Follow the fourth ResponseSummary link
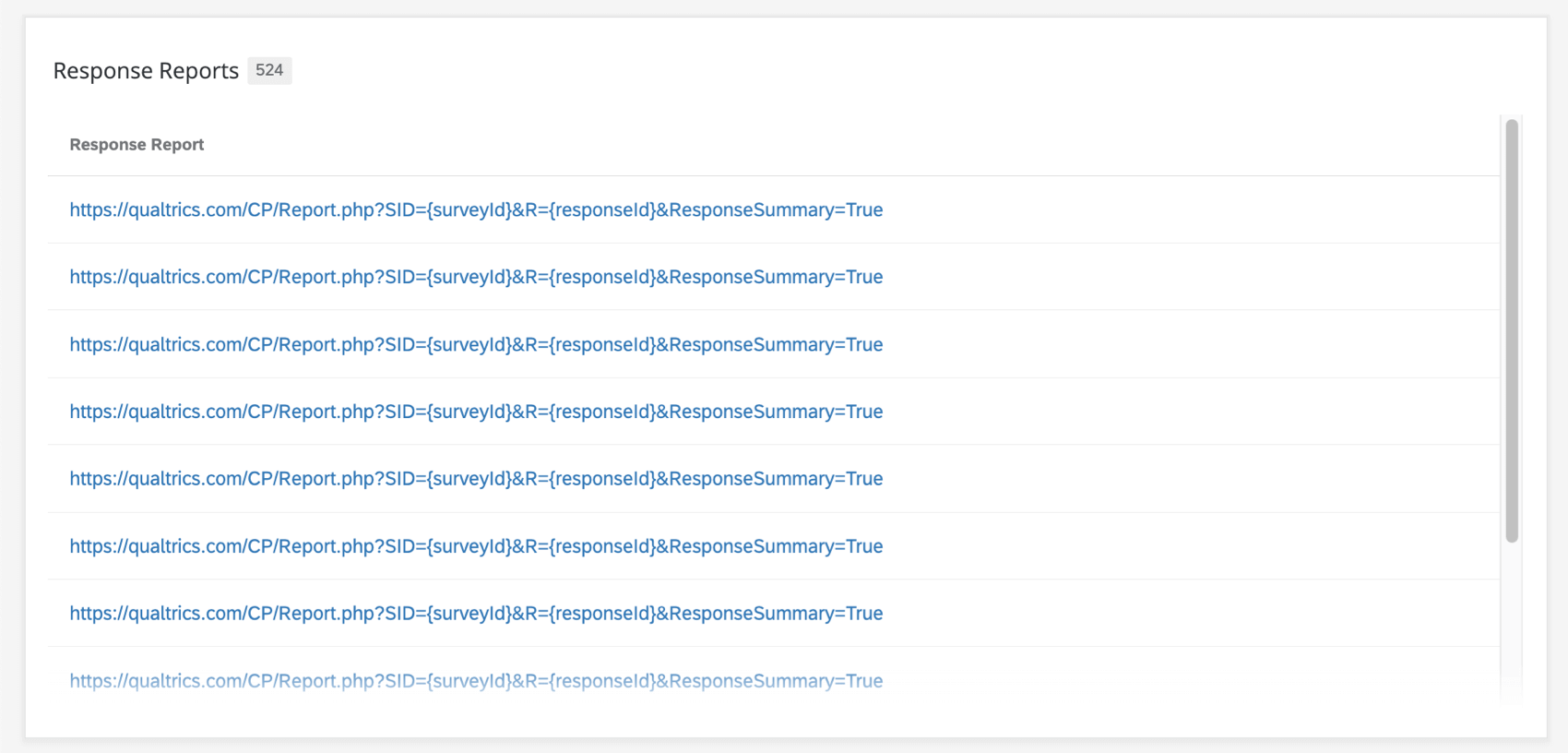Image resolution: width=1568 pixels, height=753 pixels. [475, 412]
